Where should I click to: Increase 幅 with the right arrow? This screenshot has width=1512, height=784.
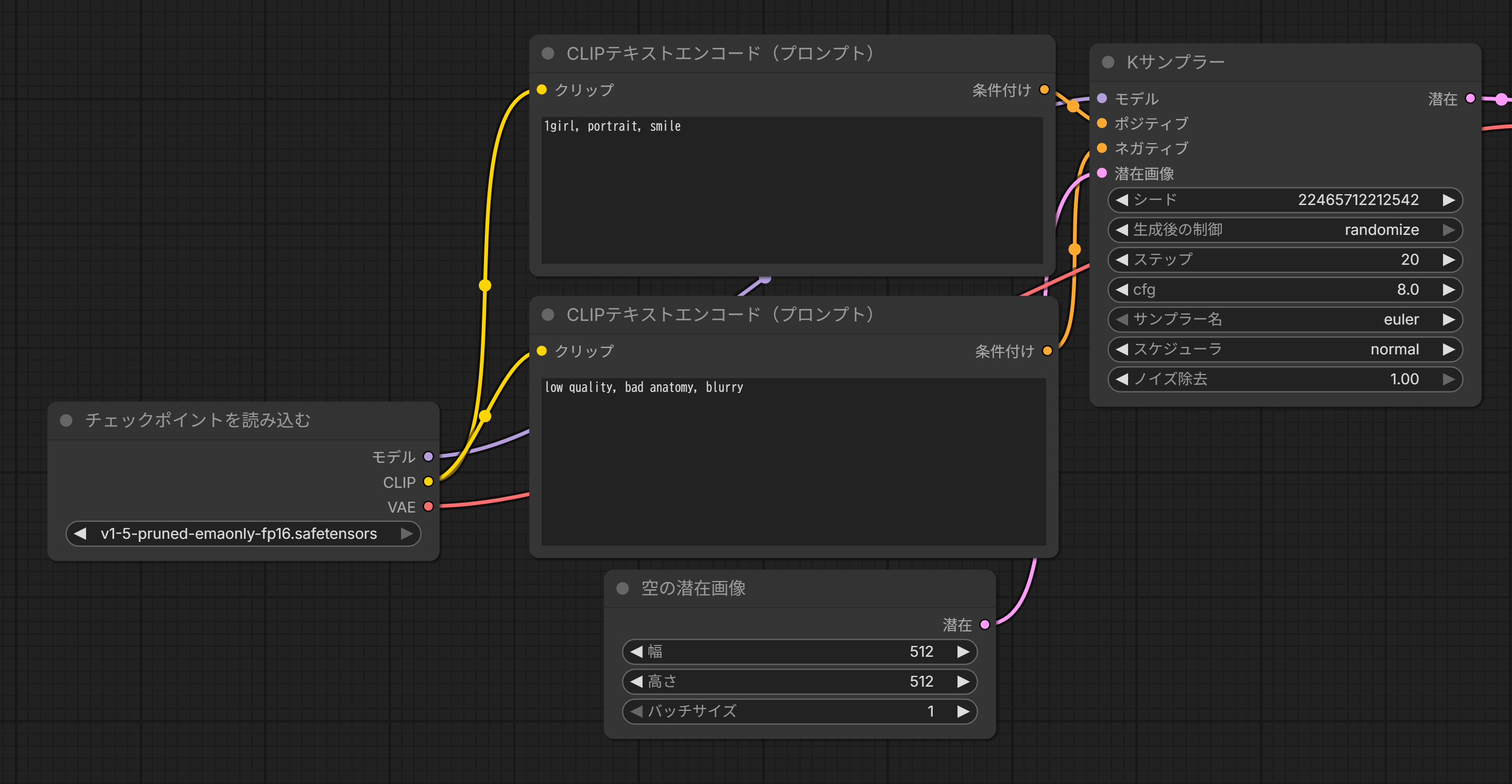coord(963,652)
